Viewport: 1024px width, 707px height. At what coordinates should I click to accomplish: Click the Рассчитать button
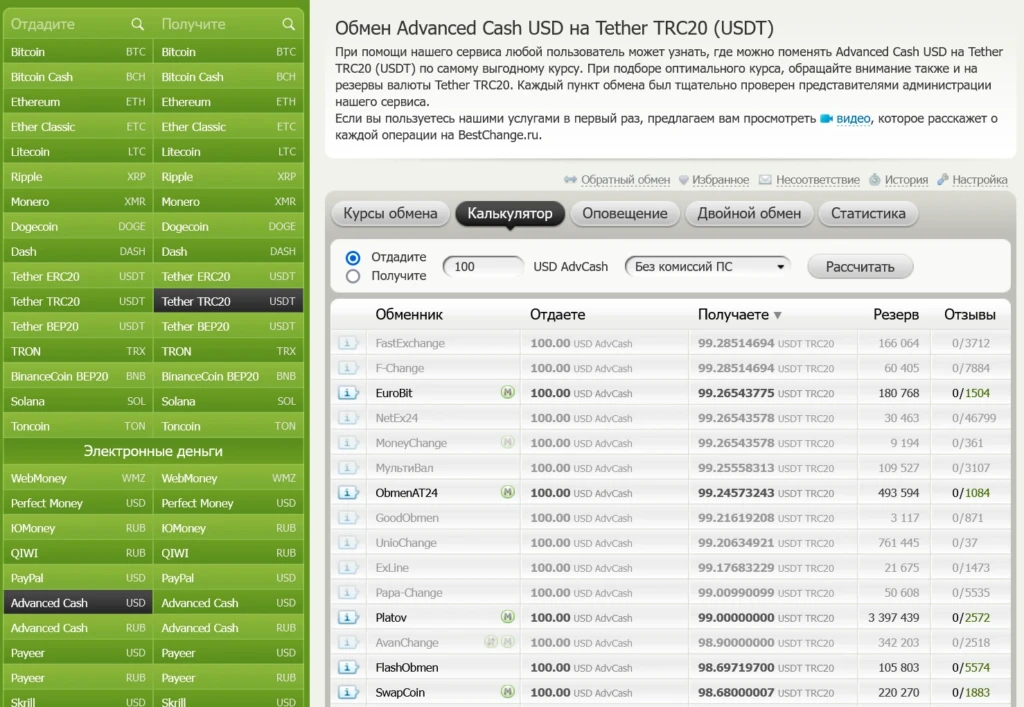859,266
